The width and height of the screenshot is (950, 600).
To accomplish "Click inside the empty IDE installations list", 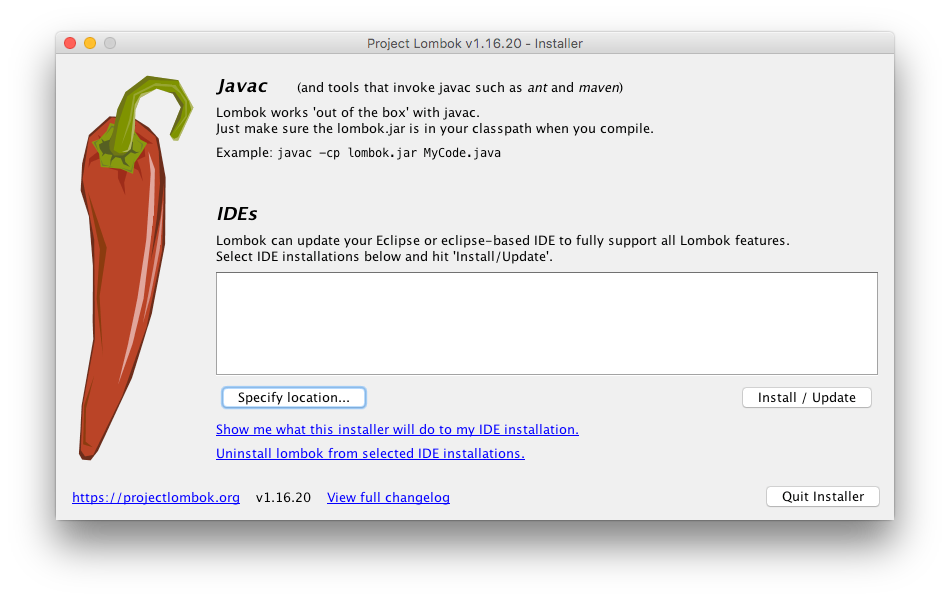I will pos(546,322).
